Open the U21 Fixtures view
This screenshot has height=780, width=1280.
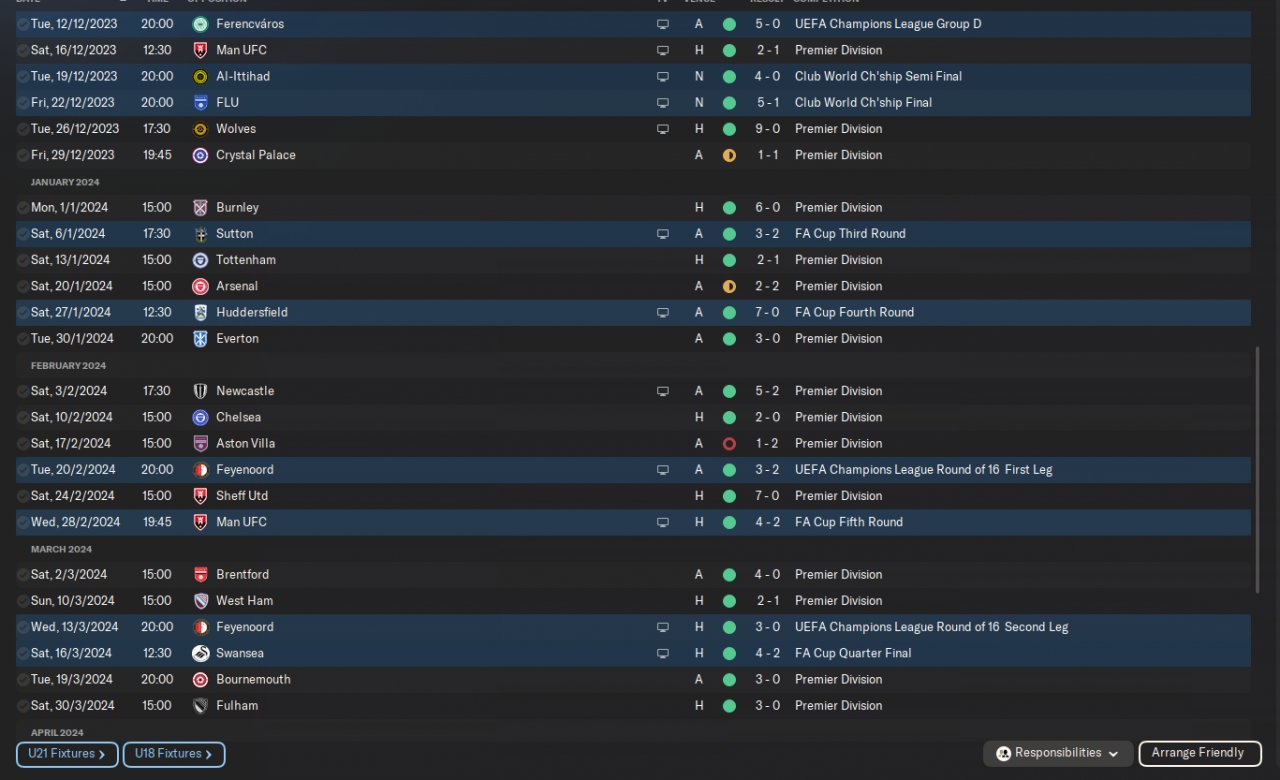click(67, 754)
